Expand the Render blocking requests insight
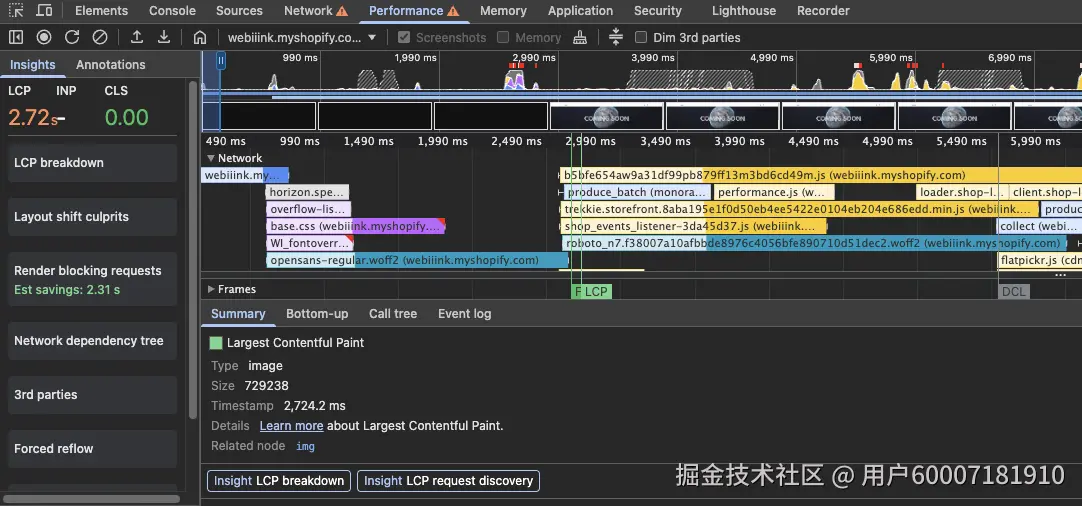Image resolution: width=1082 pixels, height=506 pixels. [x=92, y=280]
